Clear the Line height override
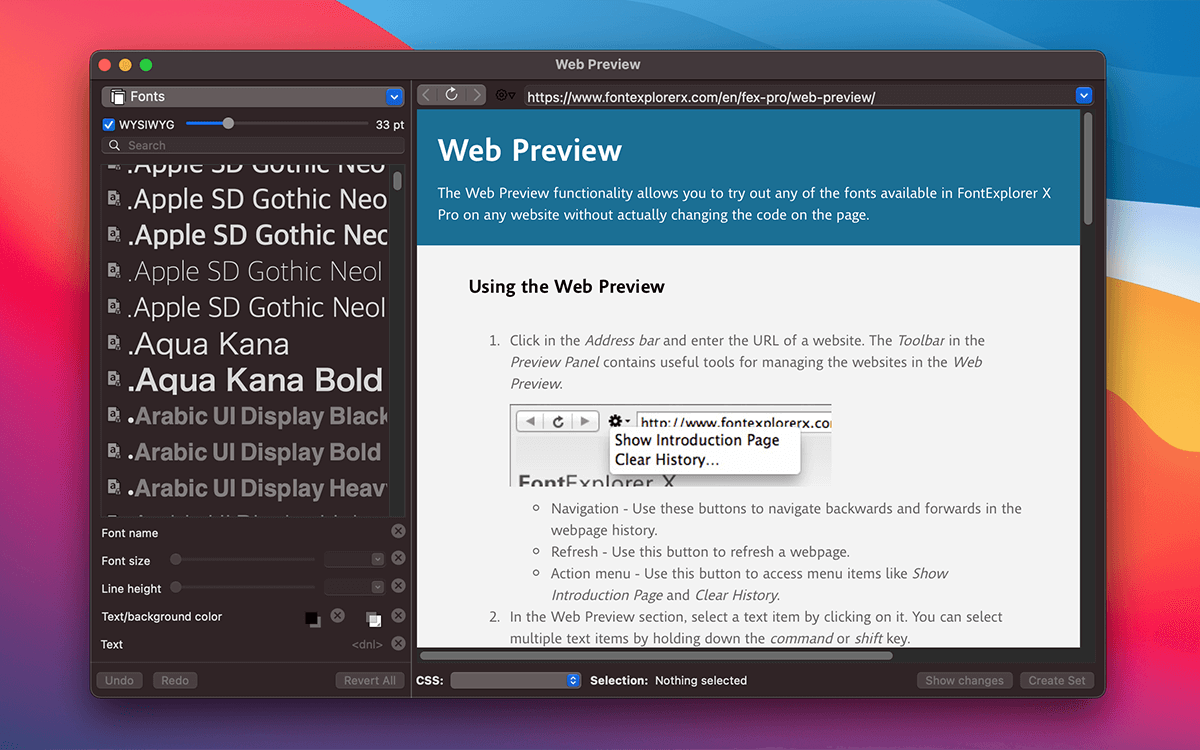 click(398, 586)
